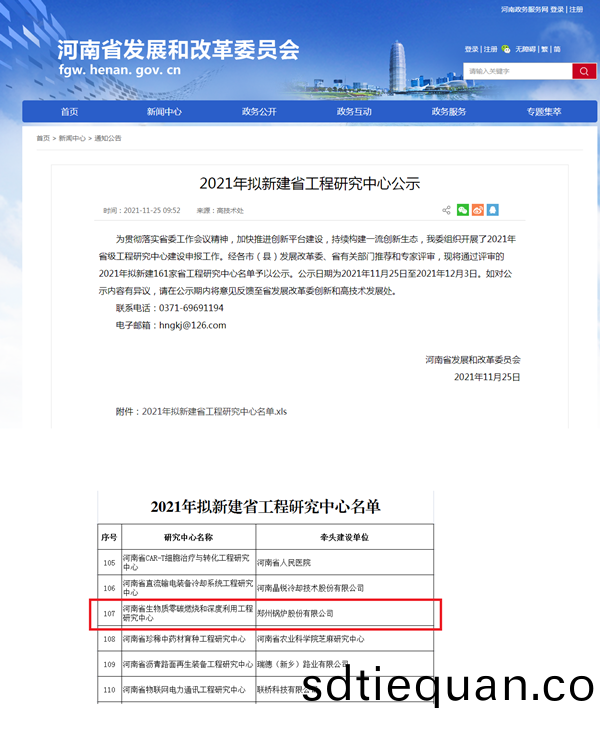Viewport: 600px width, 730px height.
Task: Click the cell 河南省物联网电力通讯工程研究中心
Action: [188, 689]
